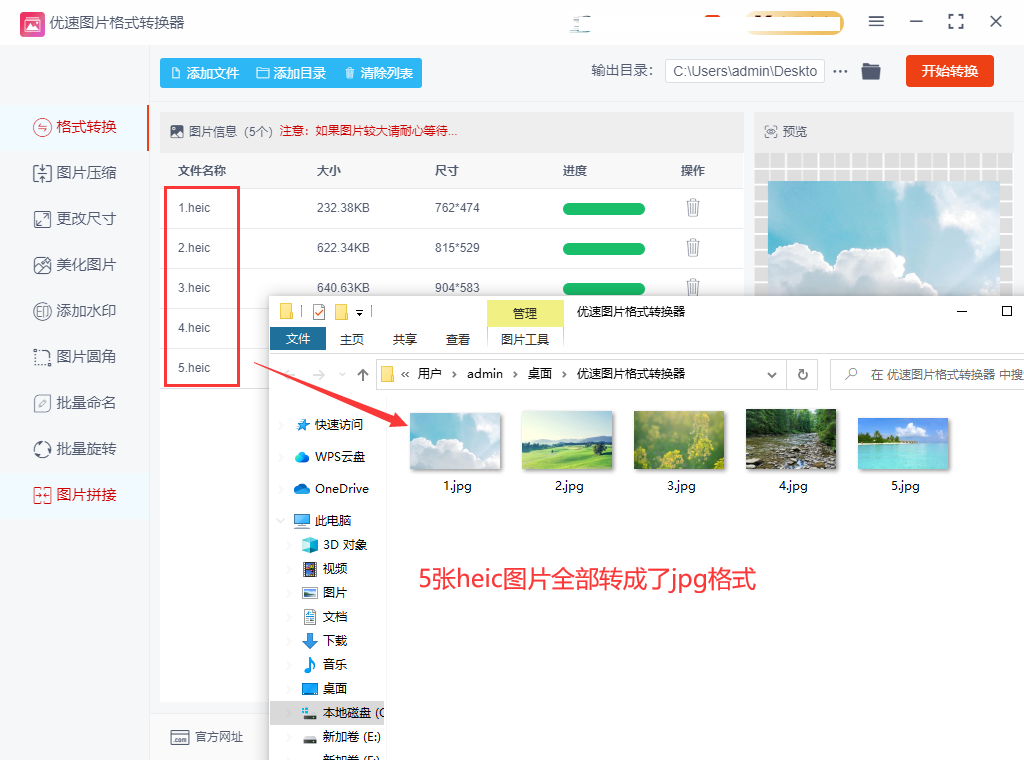Image resolution: width=1024 pixels, height=760 pixels.
Task: Open the 文件 tab in Explorer ribbon
Action: click(x=298, y=339)
